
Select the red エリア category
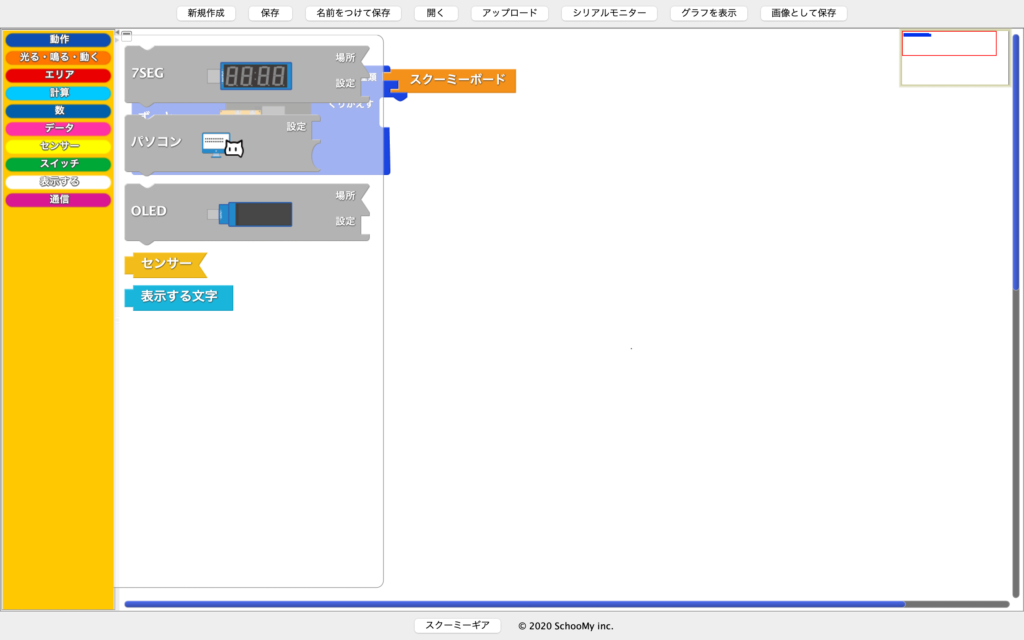[58, 75]
